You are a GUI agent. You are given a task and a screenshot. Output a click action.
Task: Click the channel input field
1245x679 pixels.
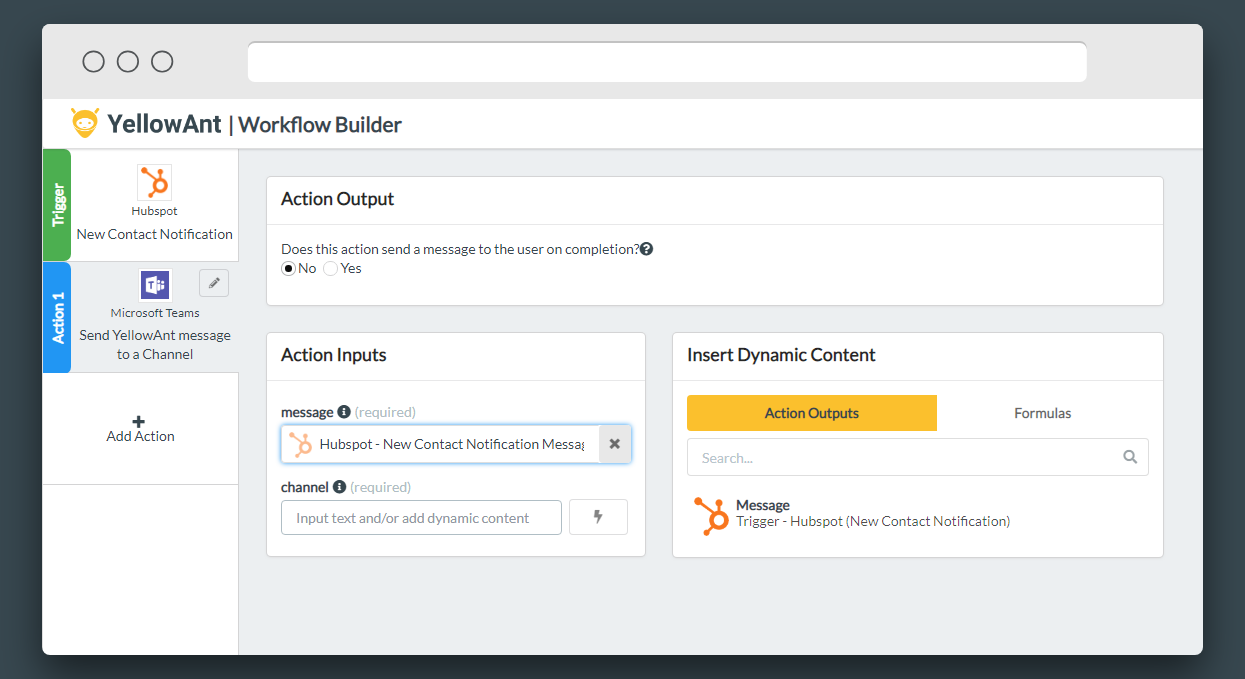pos(420,516)
